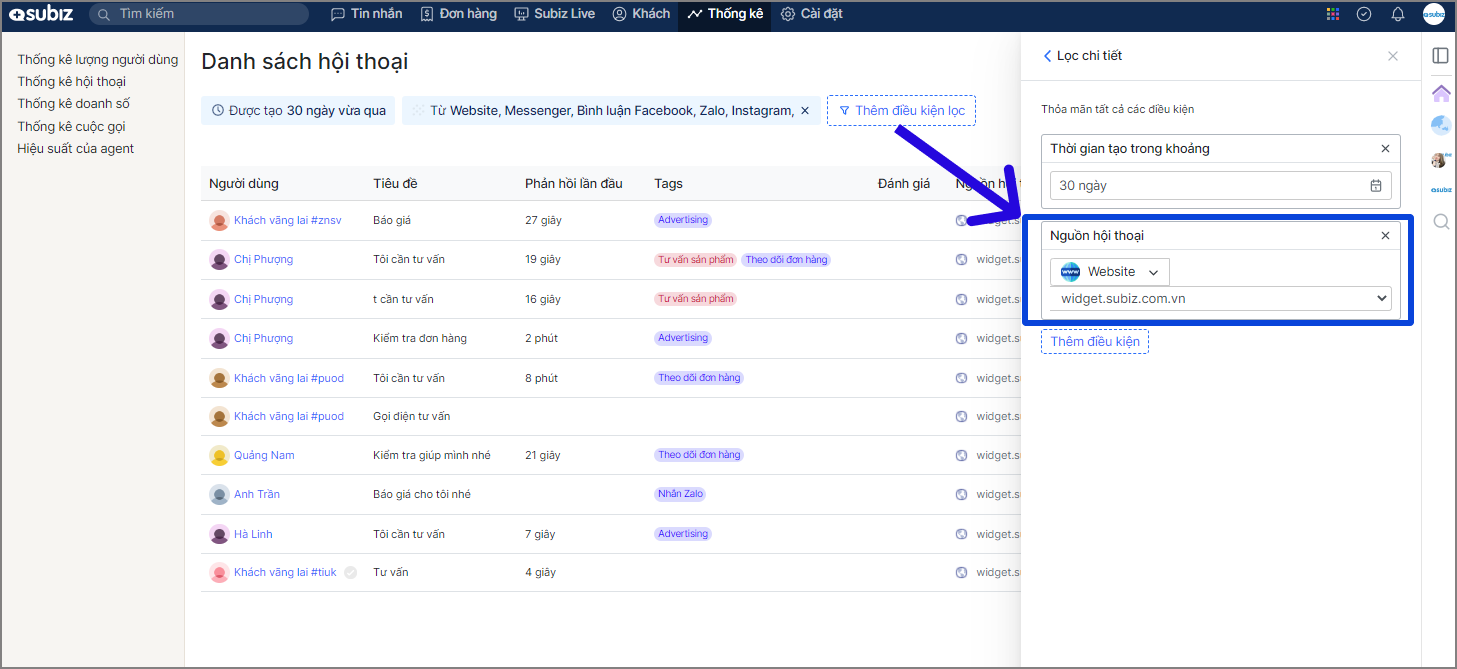Toggle the sidebar panel layout icon

point(1441,55)
